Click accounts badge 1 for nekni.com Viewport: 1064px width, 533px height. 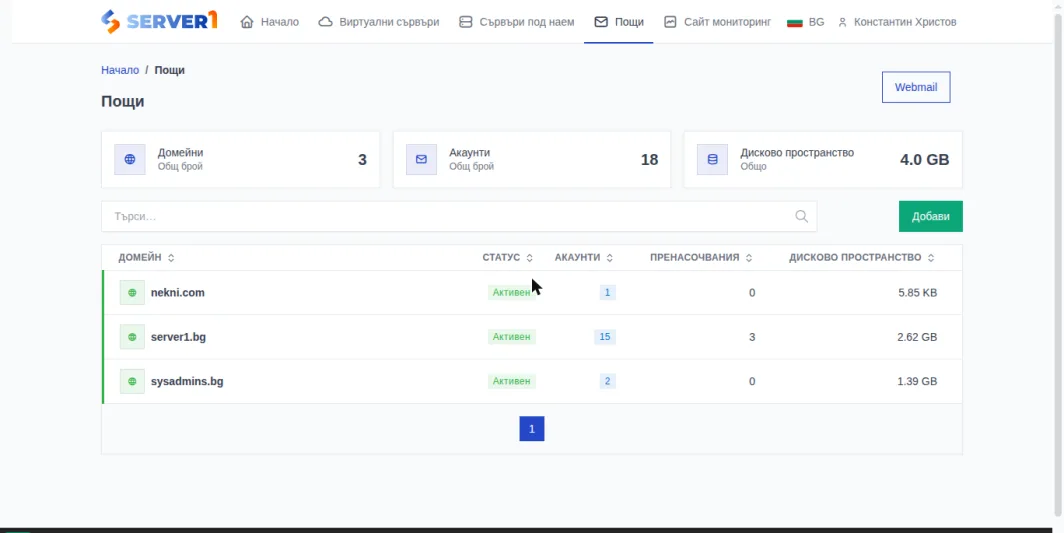tap(607, 293)
